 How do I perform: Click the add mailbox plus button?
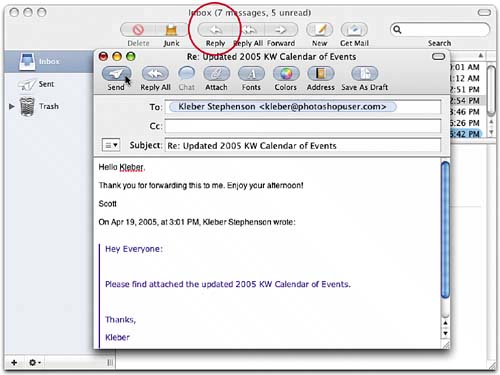click(x=14, y=362)
